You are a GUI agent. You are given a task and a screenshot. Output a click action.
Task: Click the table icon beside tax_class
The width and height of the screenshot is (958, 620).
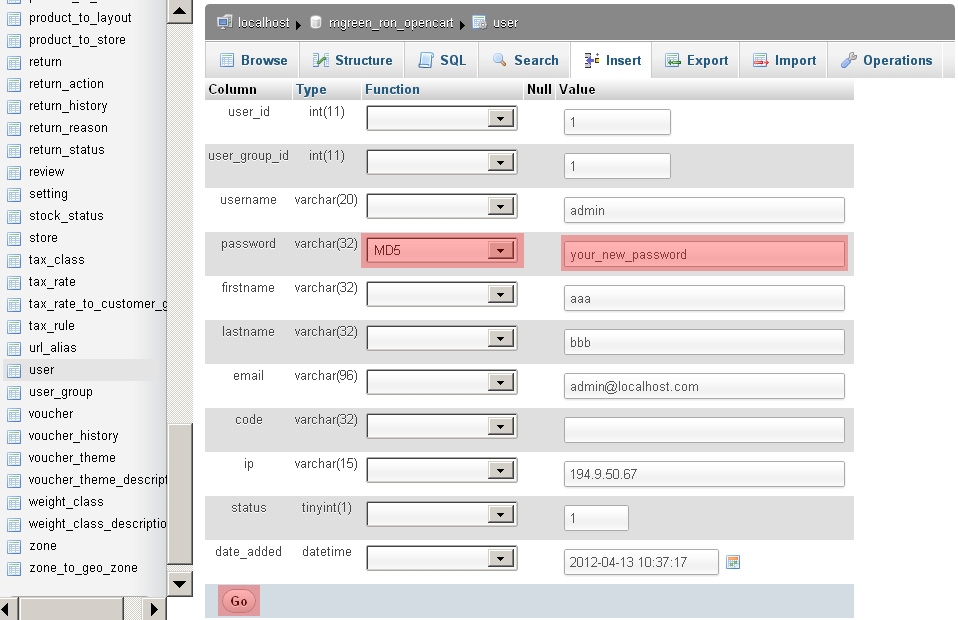[x=14, y=260]
